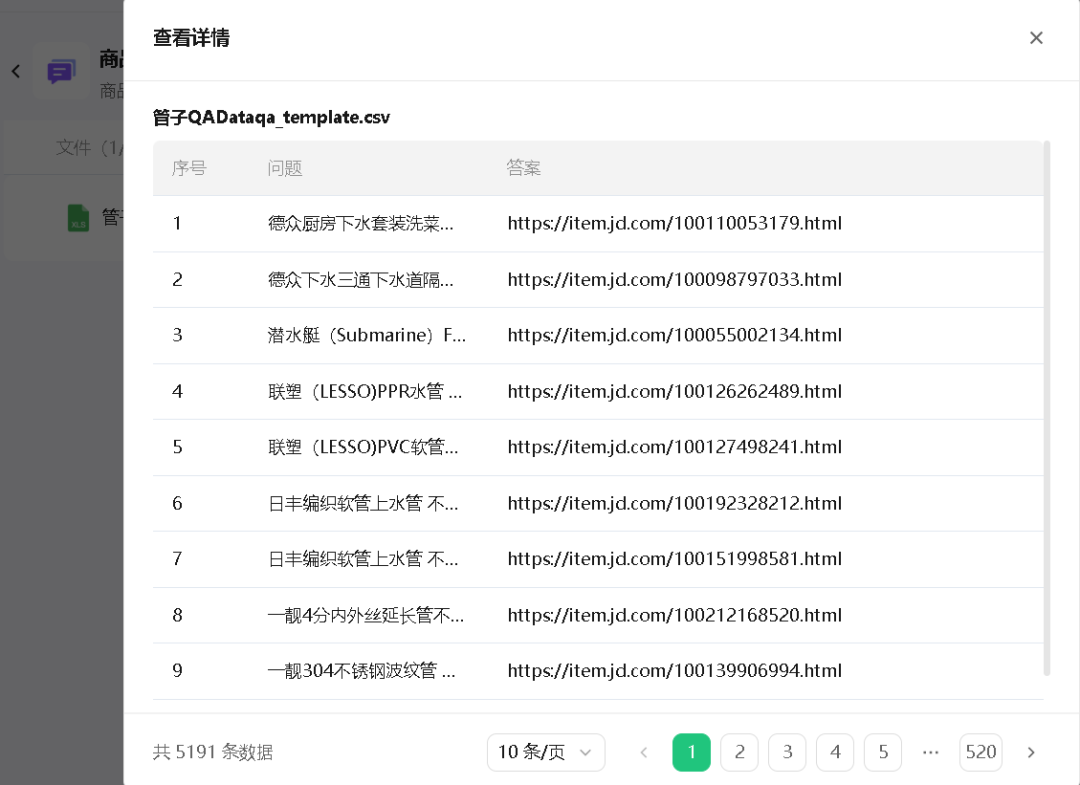The image size is (1080, 785).
Task: Open link item.jd.com/100110053179.html
Action: [674, 223]
